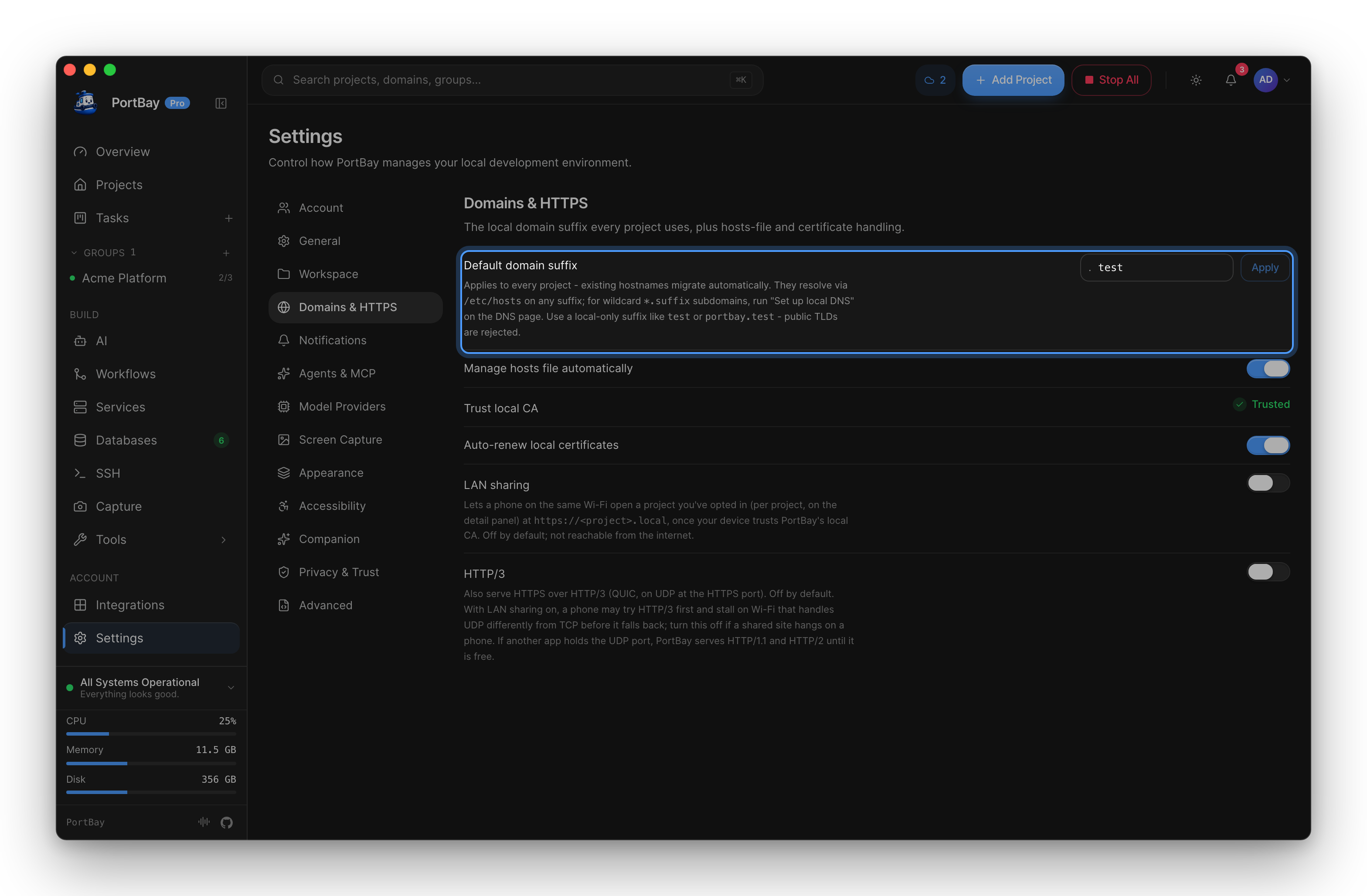This screenshot has height=896, width=1367.
Task: Apply the domain suffix
Action: (x=1265, y=268)
